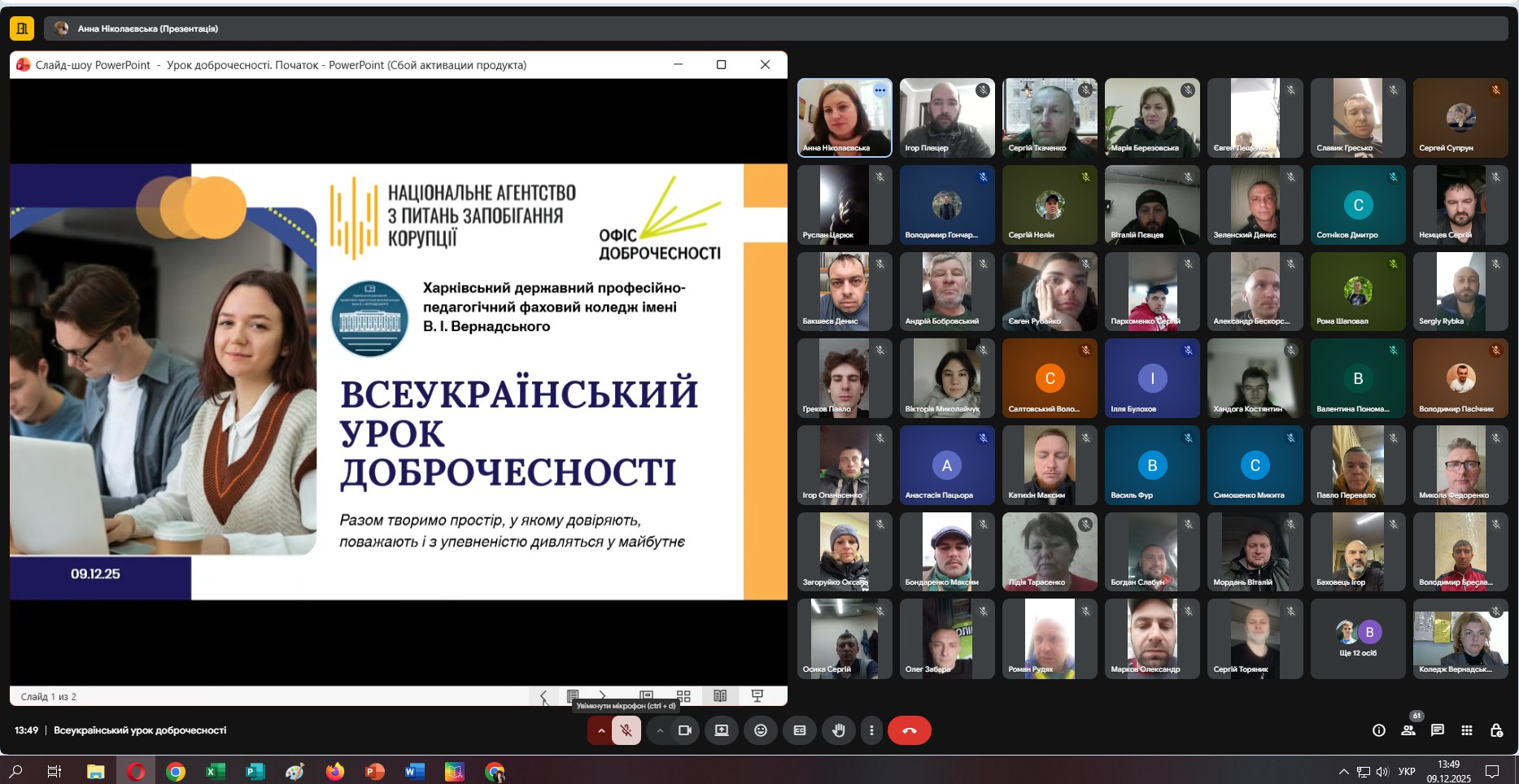
Task: Expand hidden icons in the system tray
Action: point(1343,771)
